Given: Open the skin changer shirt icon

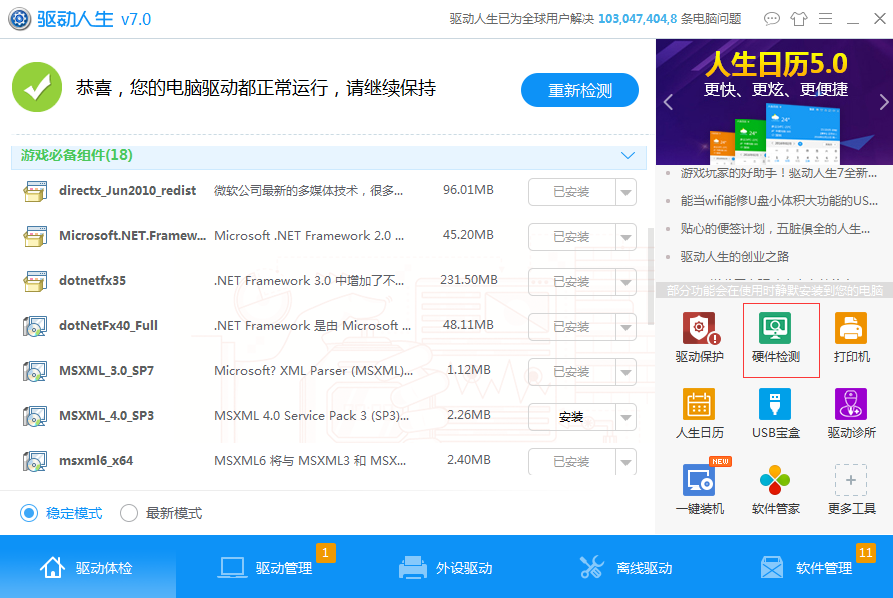Looking at the screenshot, I should pos(798,19).
